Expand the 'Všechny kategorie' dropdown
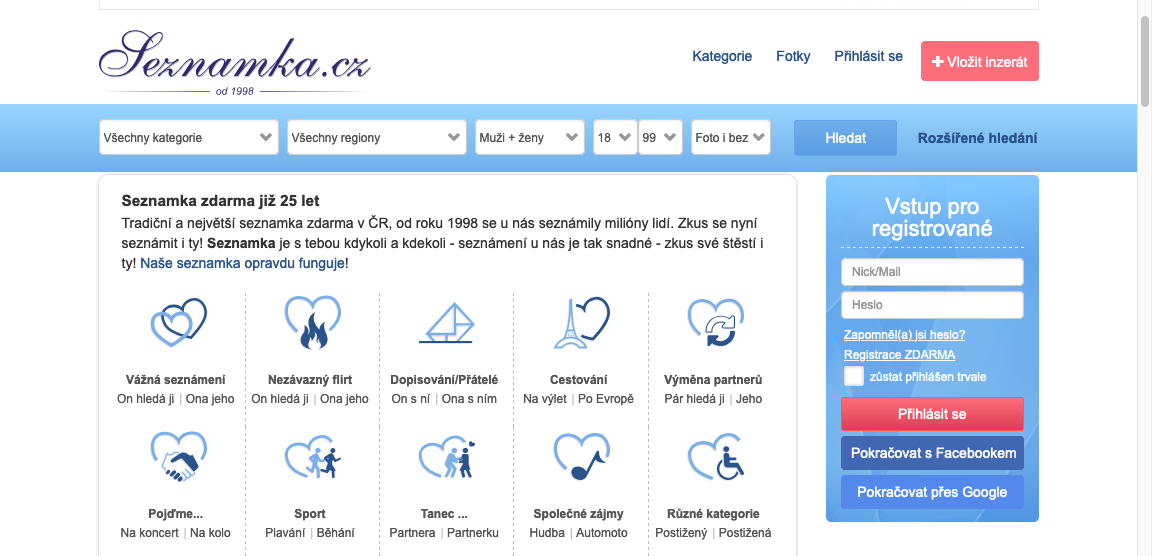The image size is (1152, 556). 188,138
